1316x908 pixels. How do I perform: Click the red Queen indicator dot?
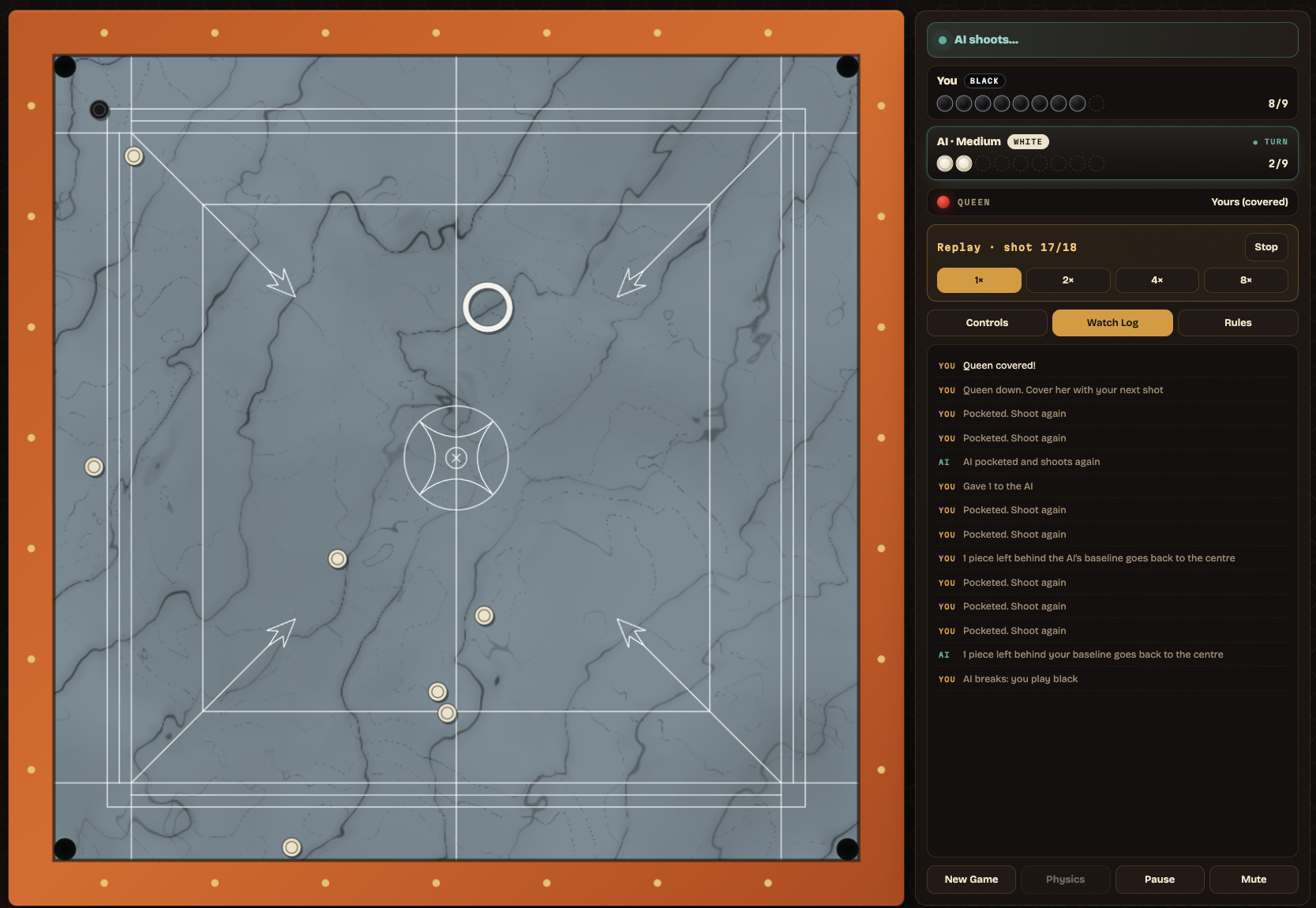pyautogui.click(x=943, y=202)
